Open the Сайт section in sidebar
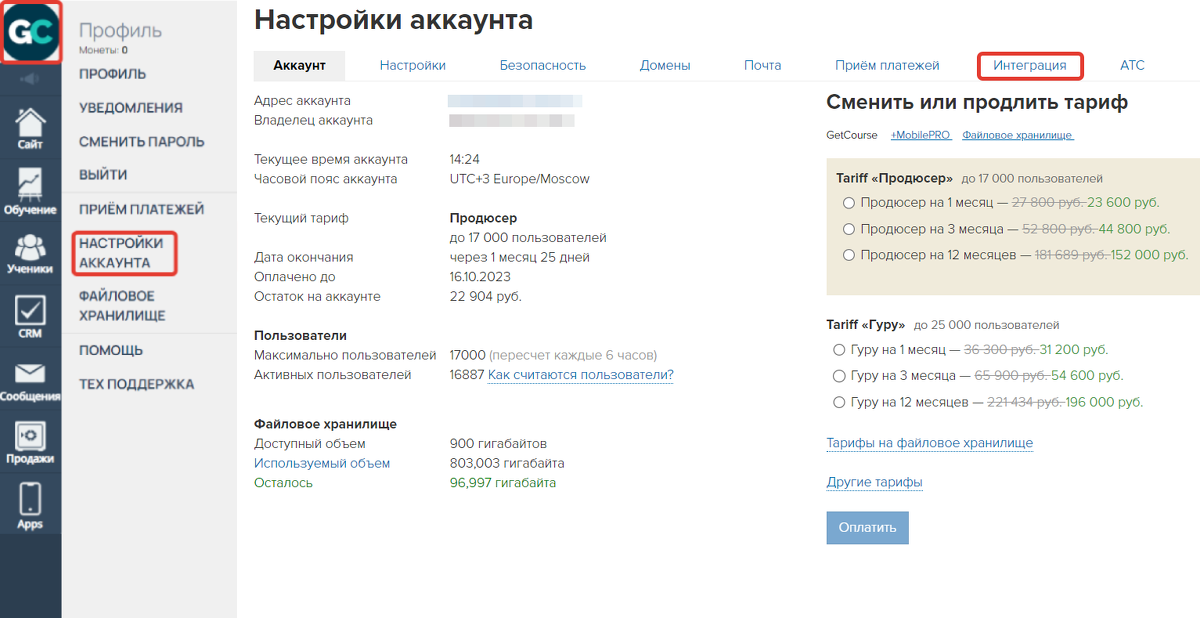 click(x=30, y=128)
